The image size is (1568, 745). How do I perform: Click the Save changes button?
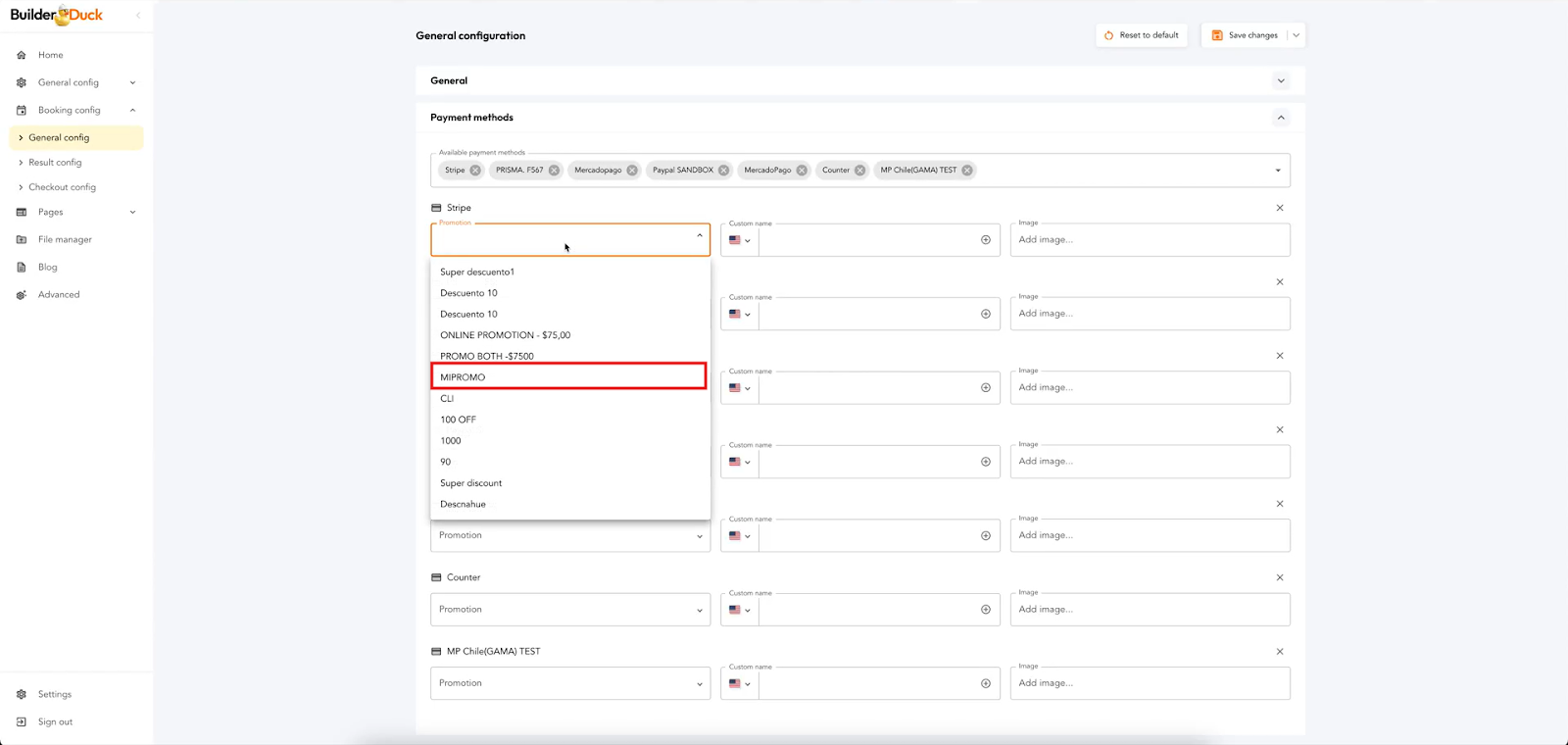click(x=1245, y=35)
